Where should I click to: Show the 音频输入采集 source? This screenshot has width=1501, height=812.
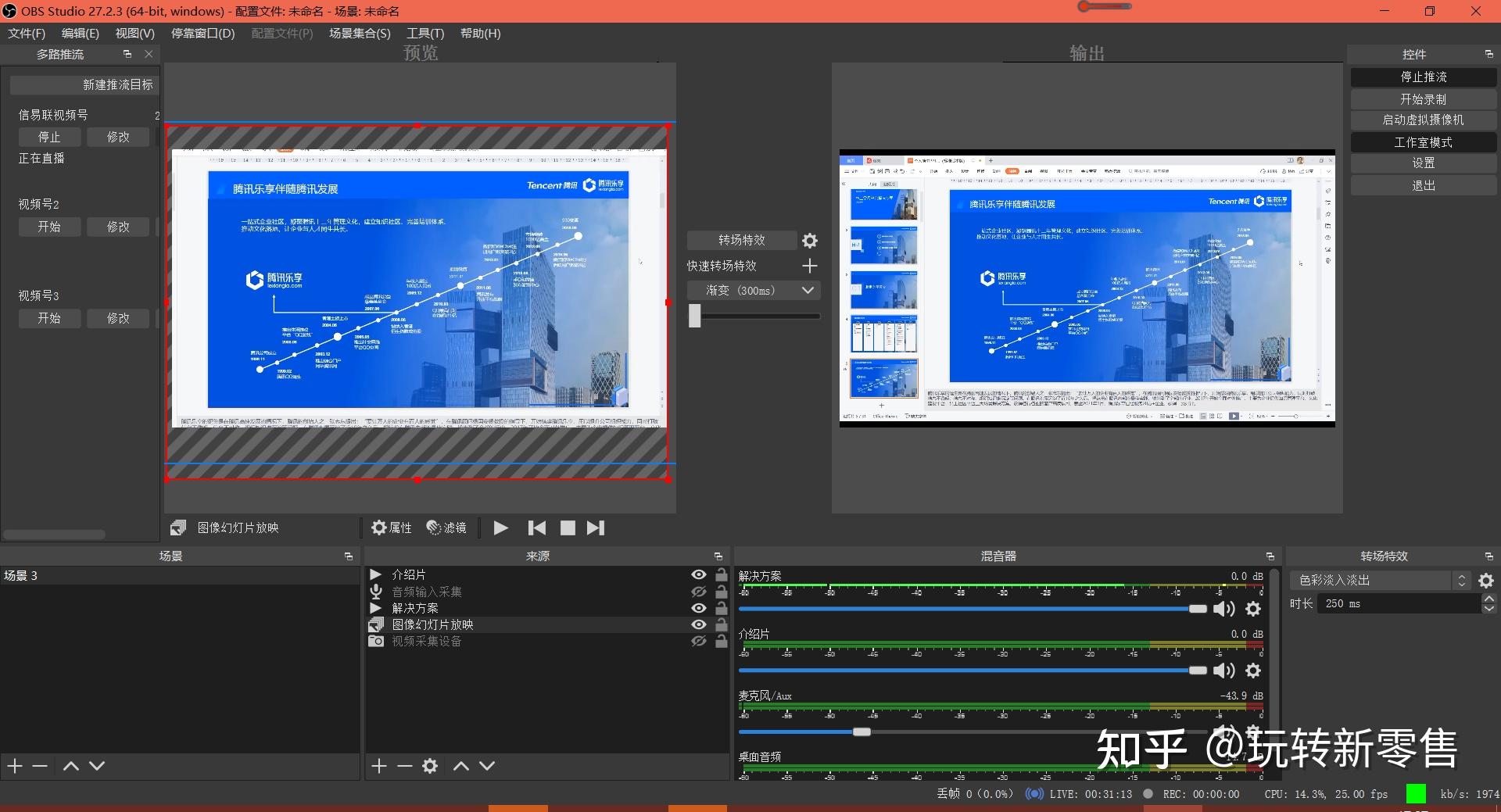pos(699,592)
